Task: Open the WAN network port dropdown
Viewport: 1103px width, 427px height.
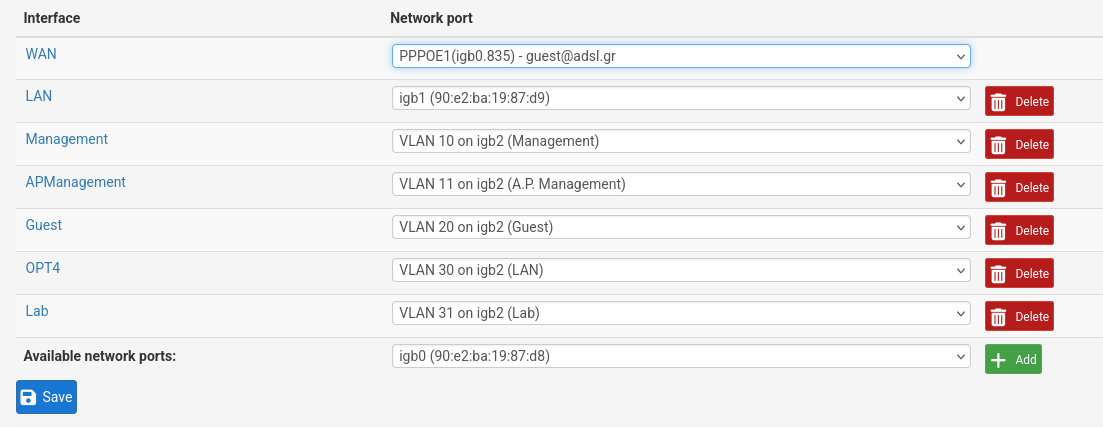Action: tap(681, 55)
